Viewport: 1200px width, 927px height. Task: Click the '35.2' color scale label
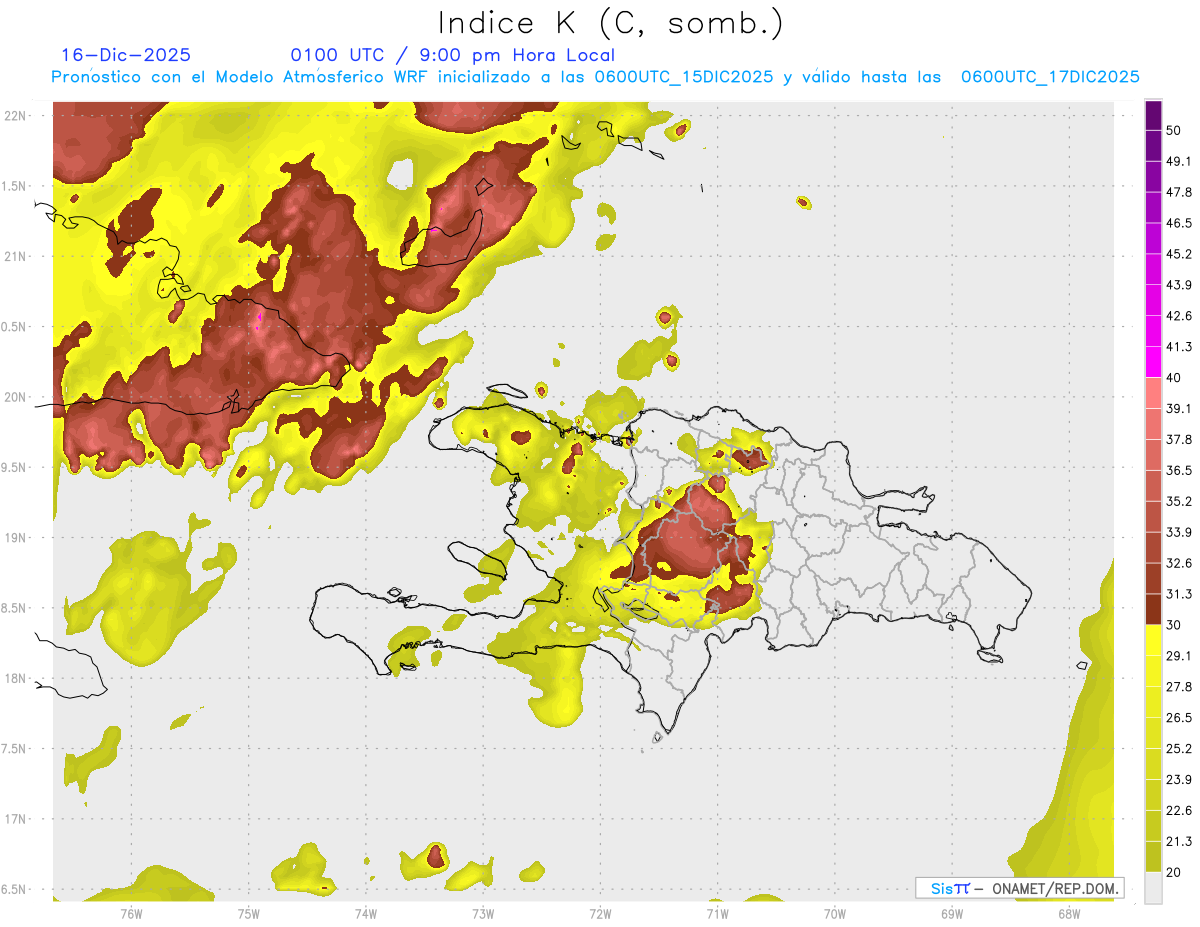(x=1179, y=501)
